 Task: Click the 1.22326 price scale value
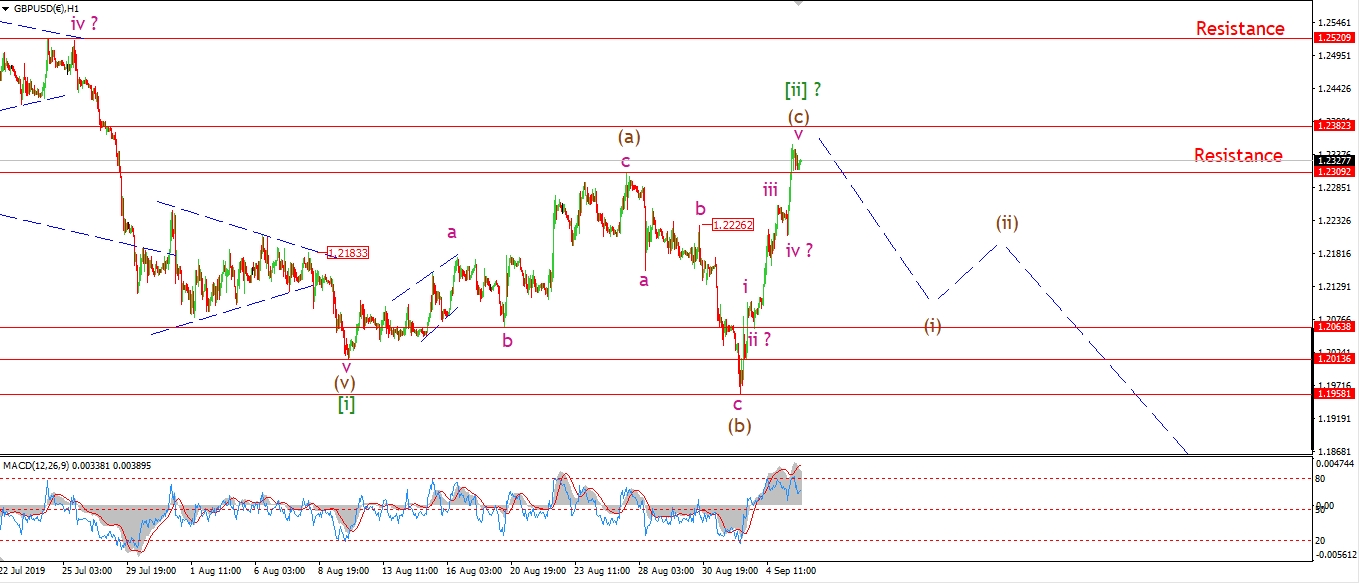[1337, 221]
